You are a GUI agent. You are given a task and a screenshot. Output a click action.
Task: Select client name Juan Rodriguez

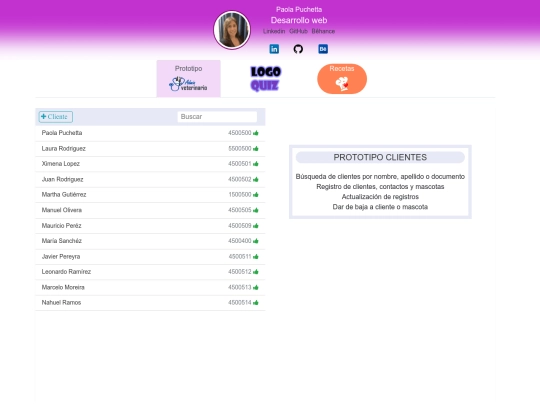(x=62, y=179)
